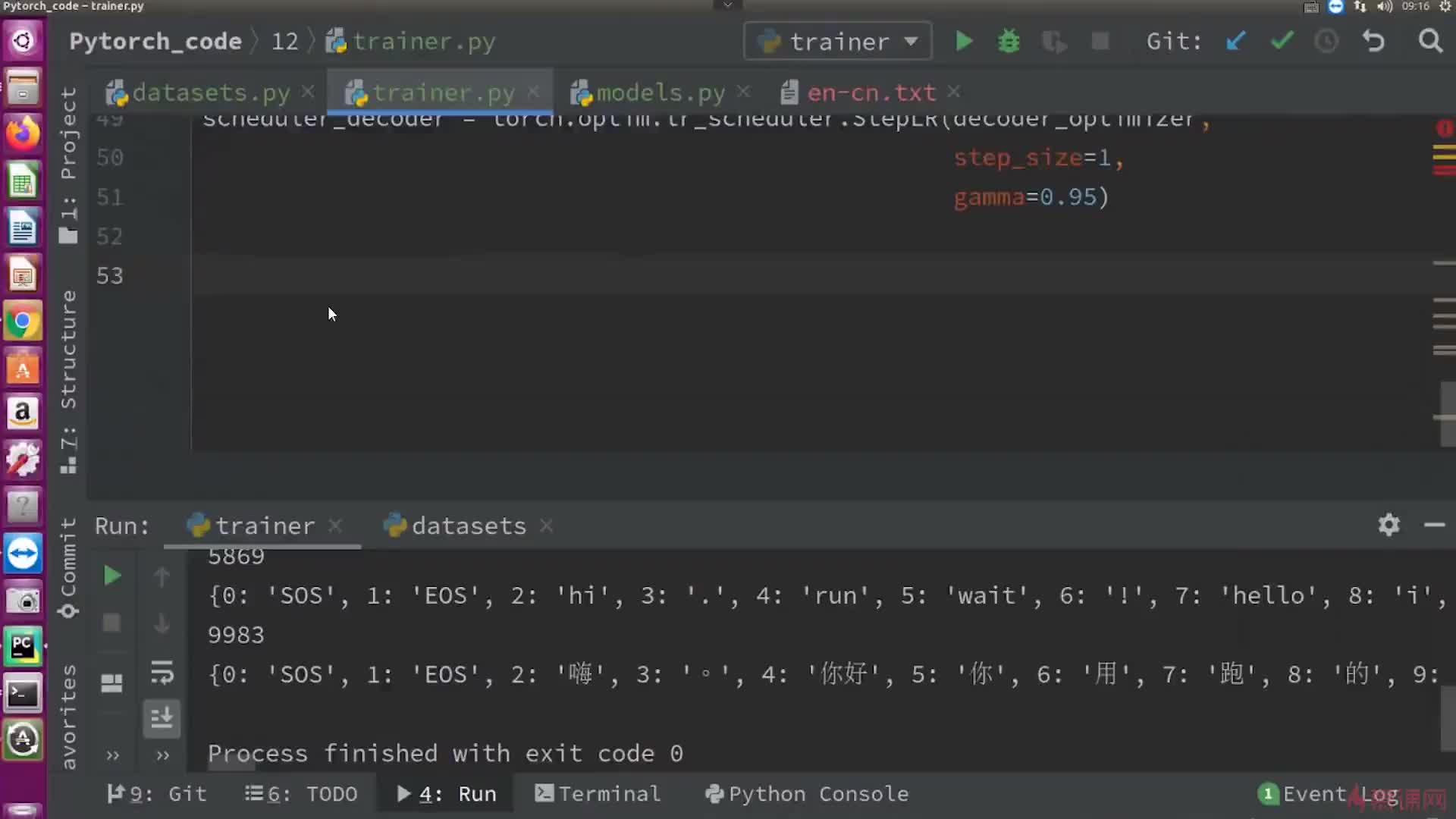Toggle the Project tool window
This screenshot has height=819, width=1456.
click(68, 165)
